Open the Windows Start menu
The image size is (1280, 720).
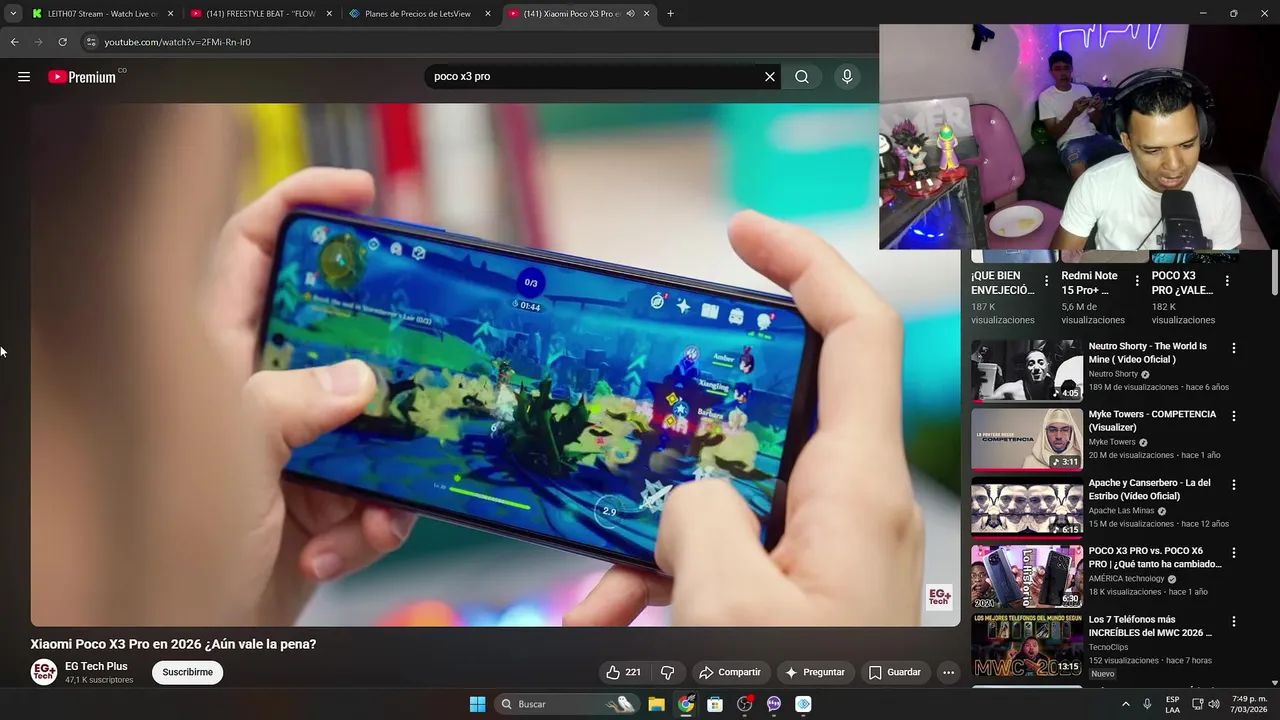point(478,704)
